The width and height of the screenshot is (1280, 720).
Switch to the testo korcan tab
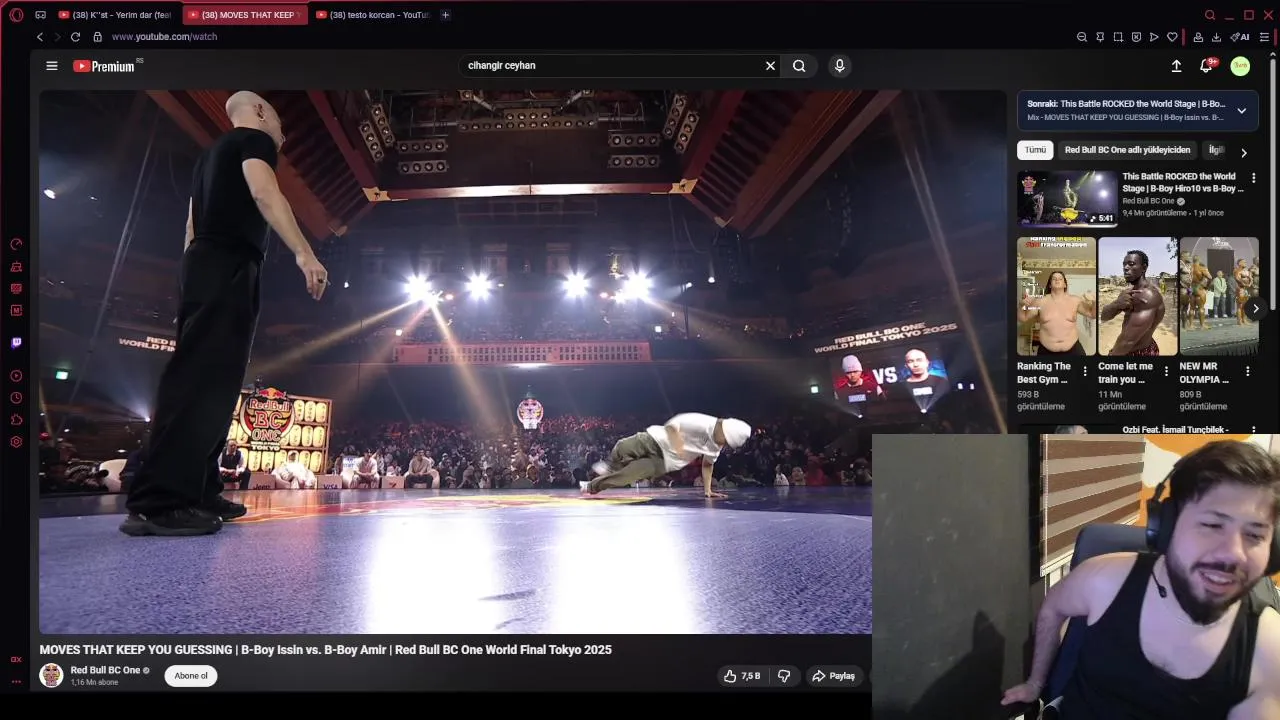pyautogui.click(x=372, y=15)
